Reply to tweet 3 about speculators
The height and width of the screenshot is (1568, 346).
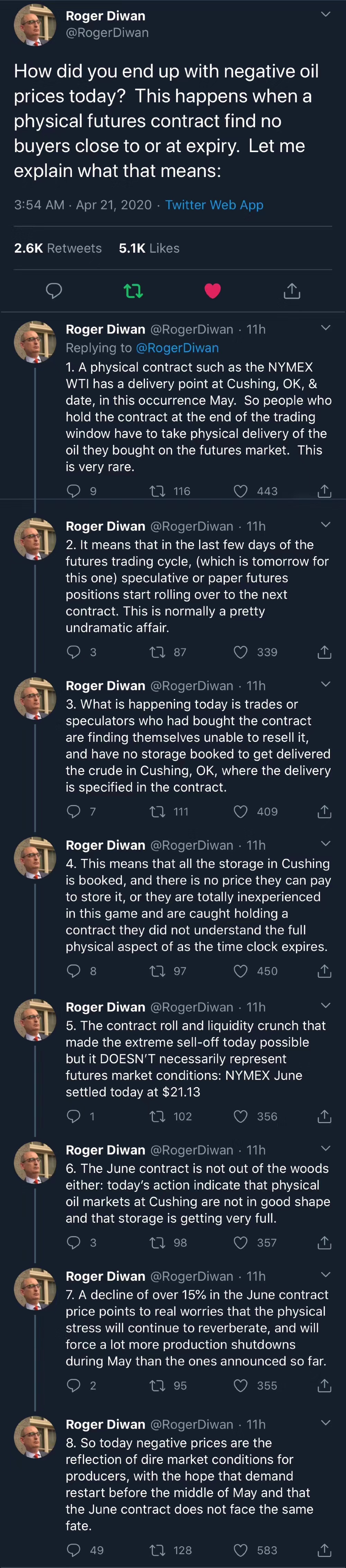click(x=73, y=811)
